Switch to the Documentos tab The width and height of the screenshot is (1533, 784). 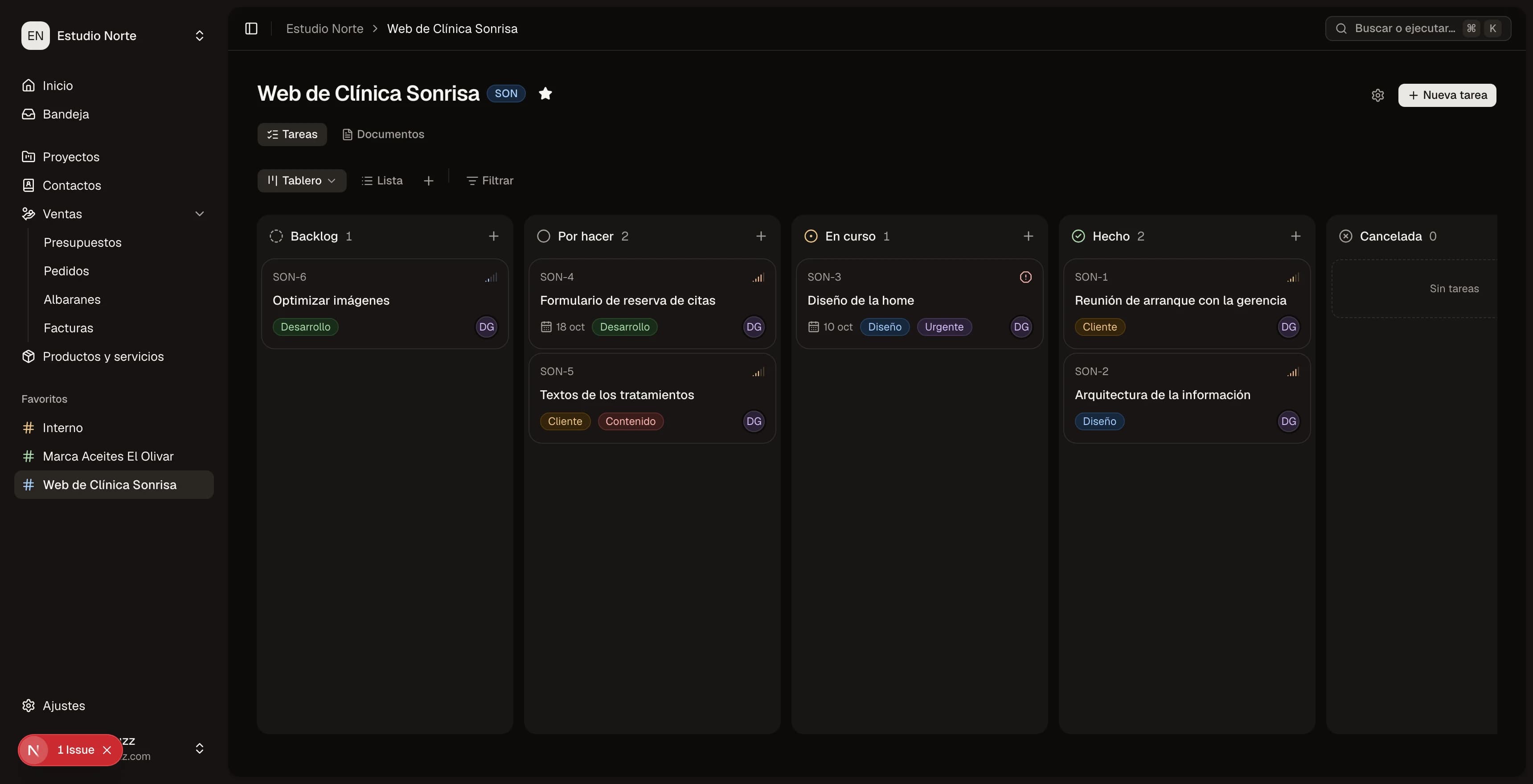coord(383,135)
